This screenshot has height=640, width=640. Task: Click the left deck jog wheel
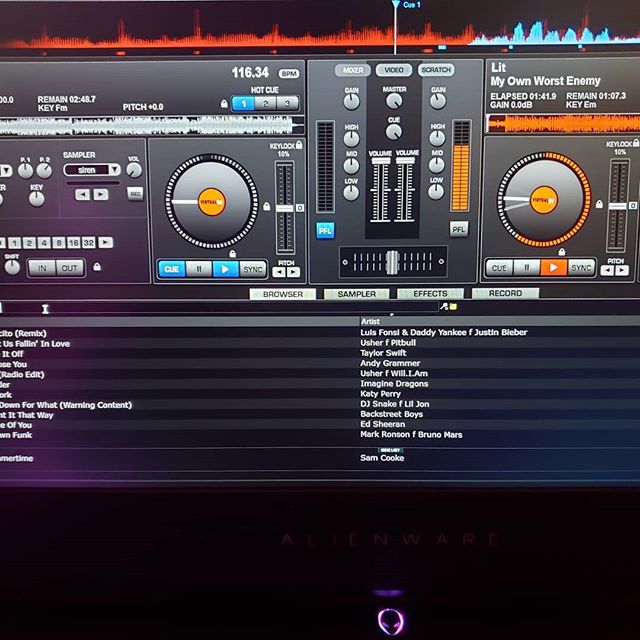pyautogui.click(x=211, y=201)
